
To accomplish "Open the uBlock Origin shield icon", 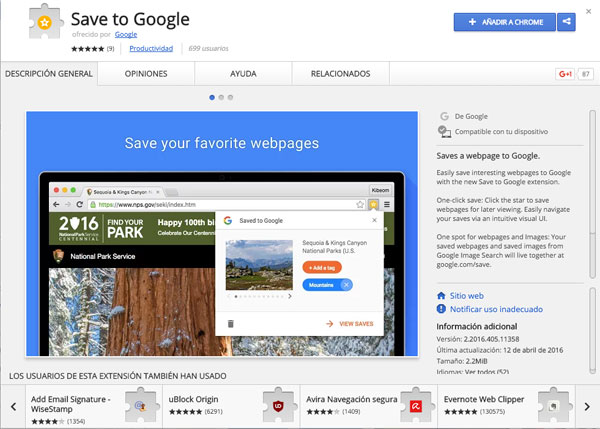I will pos(277,407).
